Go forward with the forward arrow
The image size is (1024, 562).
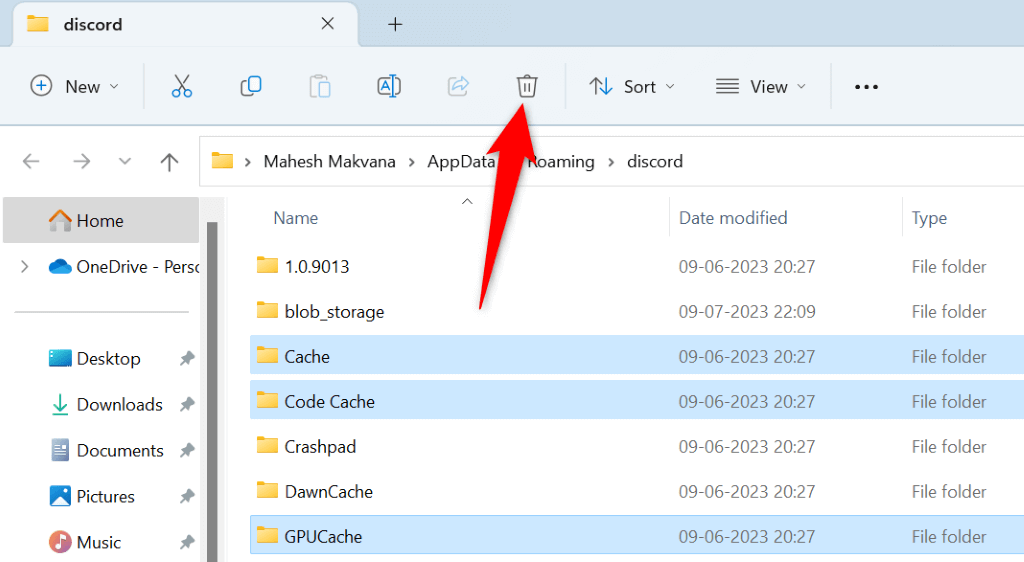(x=82, y=161)
